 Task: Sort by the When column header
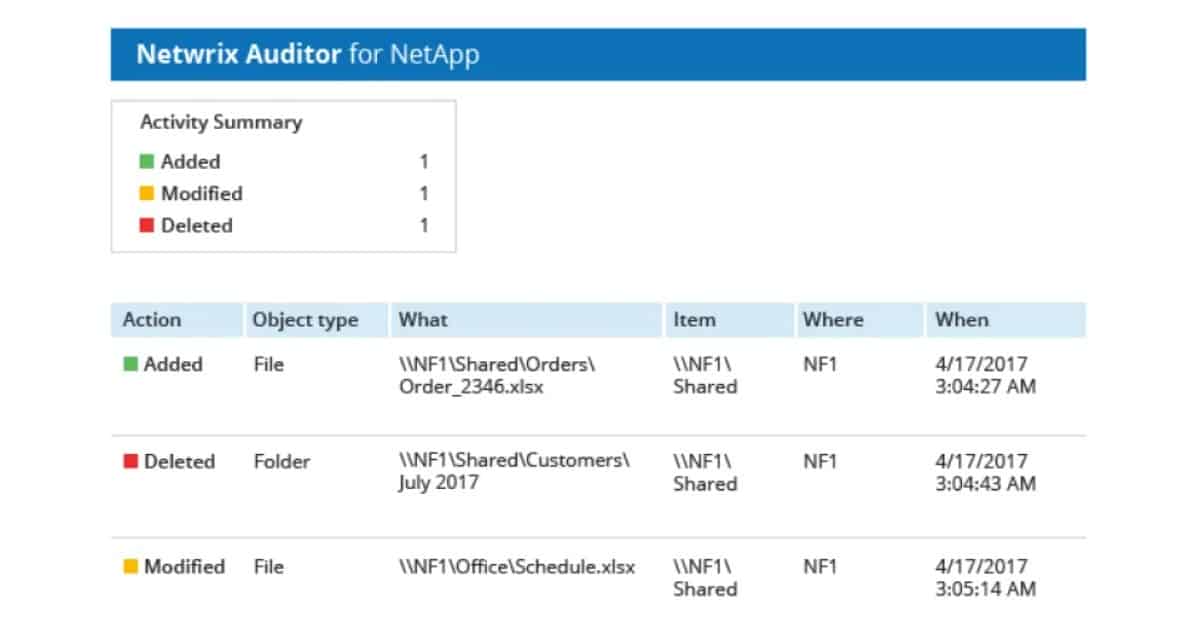point(961,319)
